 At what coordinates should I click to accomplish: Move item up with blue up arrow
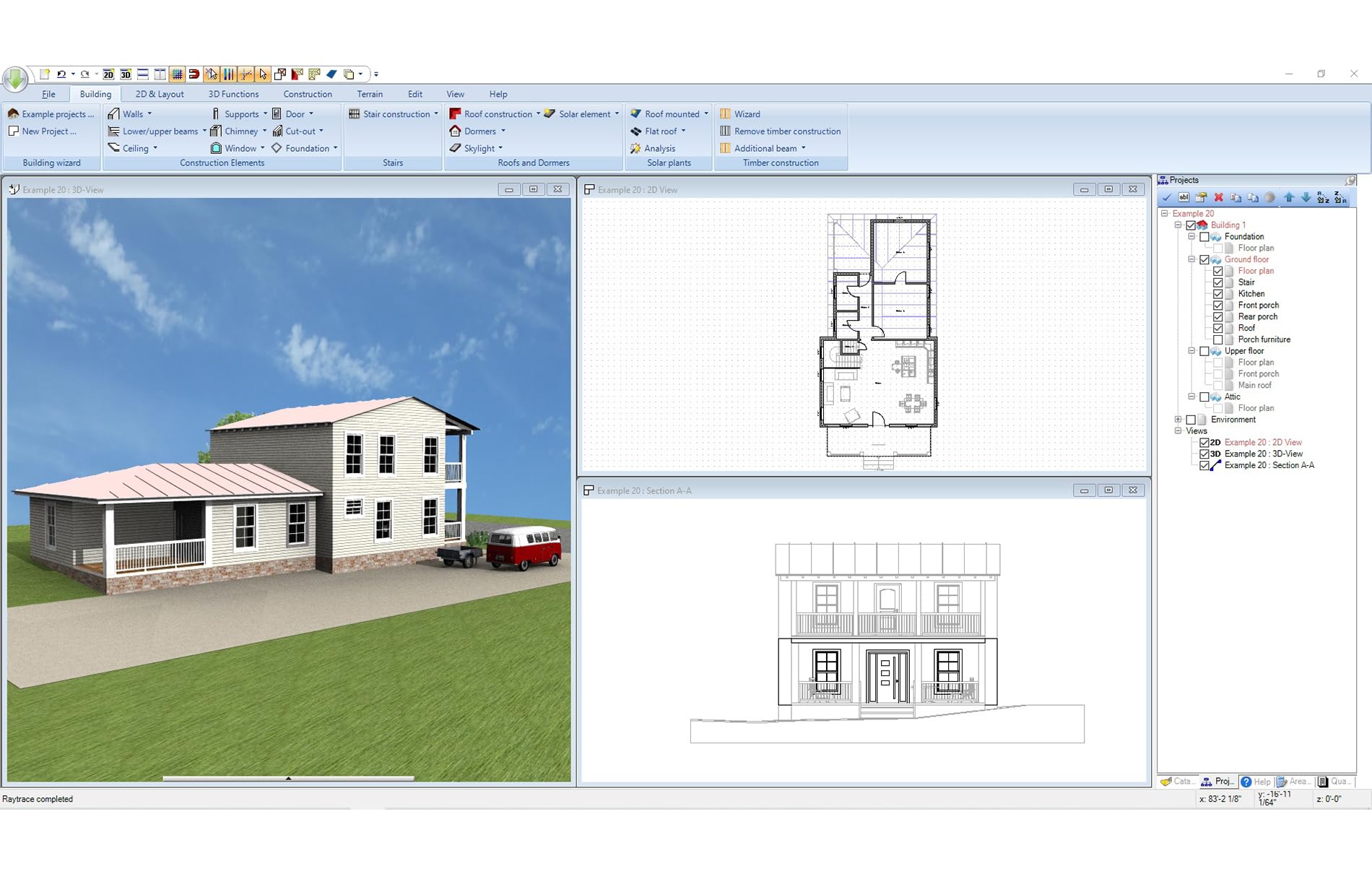(1289, 197)
